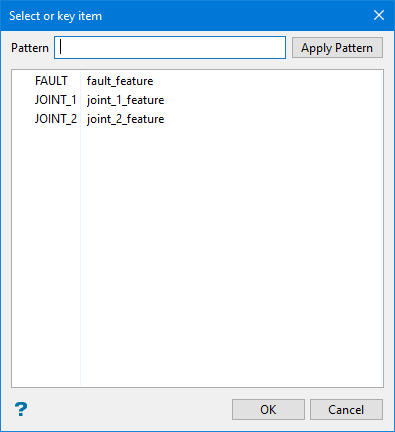
Task: Open help via the question mark icon
Action: [21, 409]
